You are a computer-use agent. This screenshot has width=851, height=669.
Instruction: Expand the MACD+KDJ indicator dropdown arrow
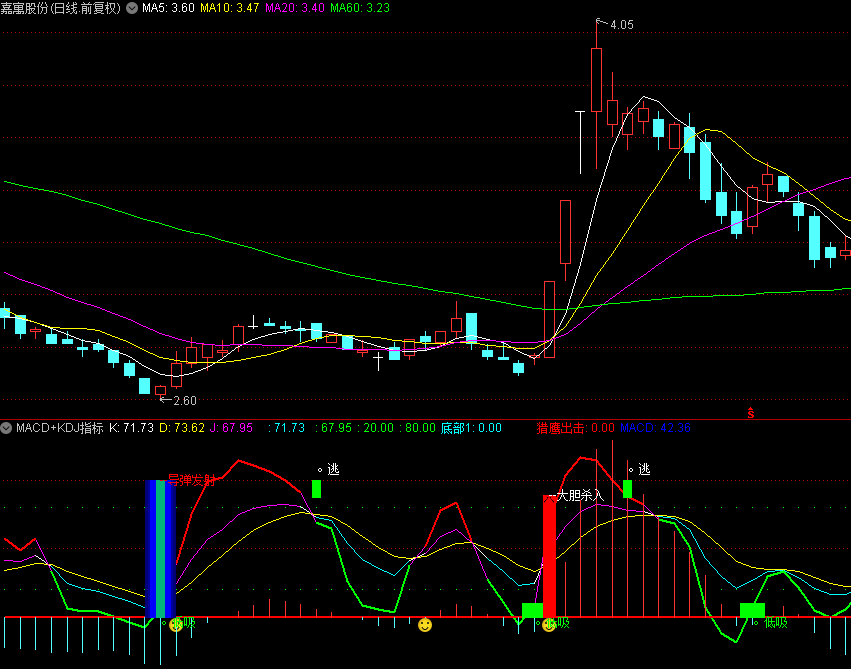(6, 428)
